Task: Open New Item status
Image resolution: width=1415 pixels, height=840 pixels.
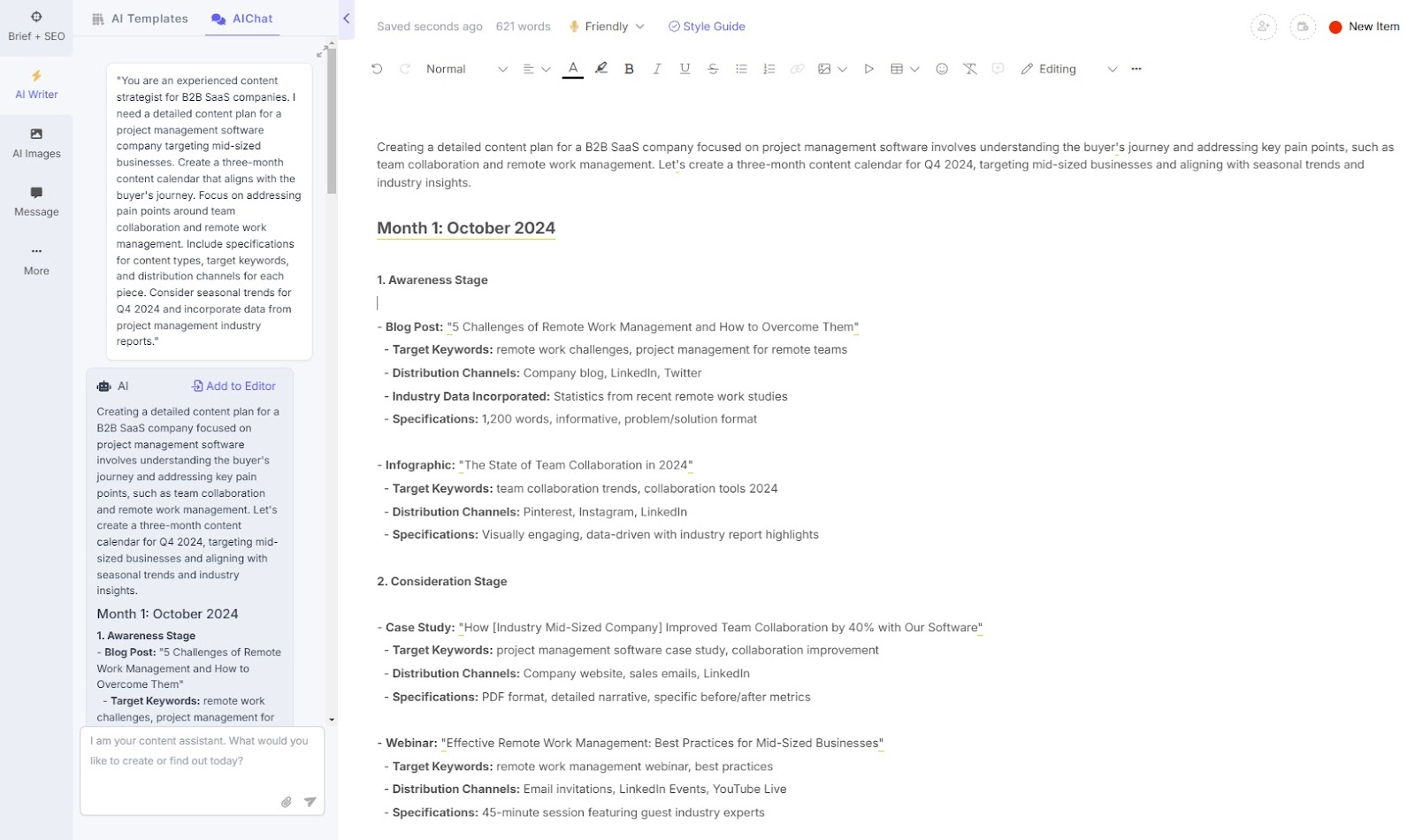Action: pyautogui.click(x=1365, y=27)
